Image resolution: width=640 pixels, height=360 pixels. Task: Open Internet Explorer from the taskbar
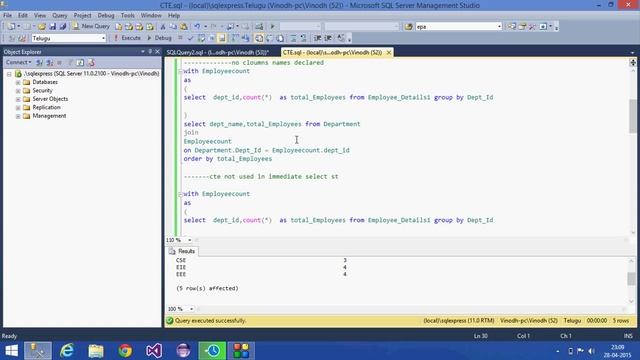coord(67,351)
